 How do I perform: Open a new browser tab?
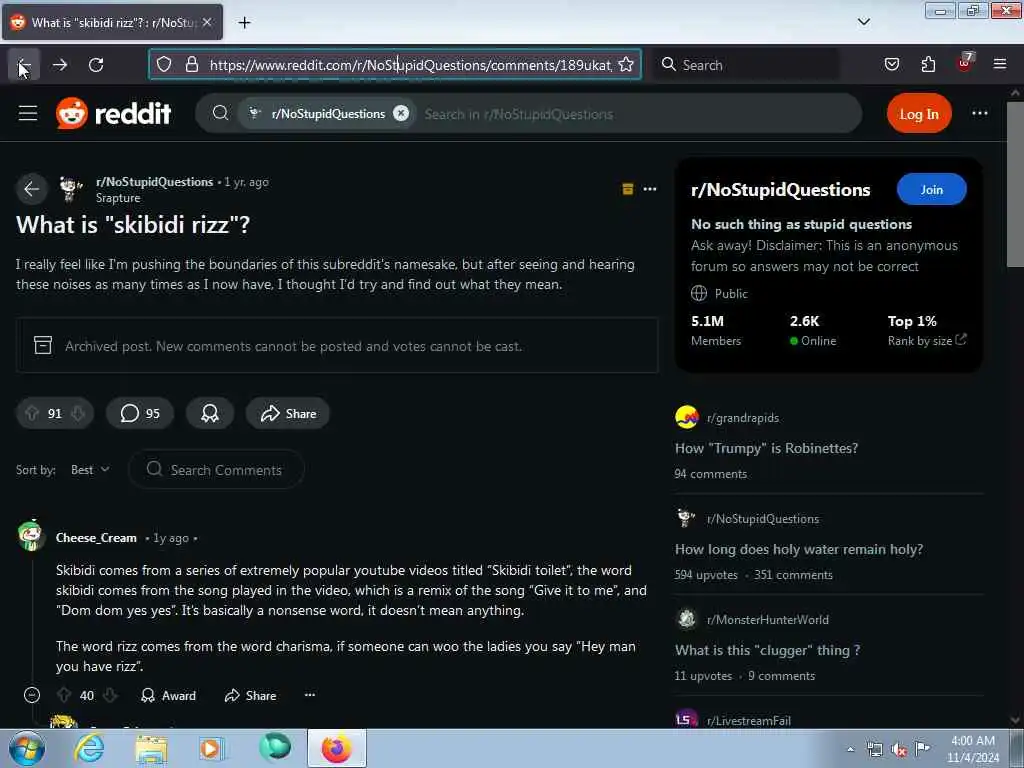pos(244,23)
